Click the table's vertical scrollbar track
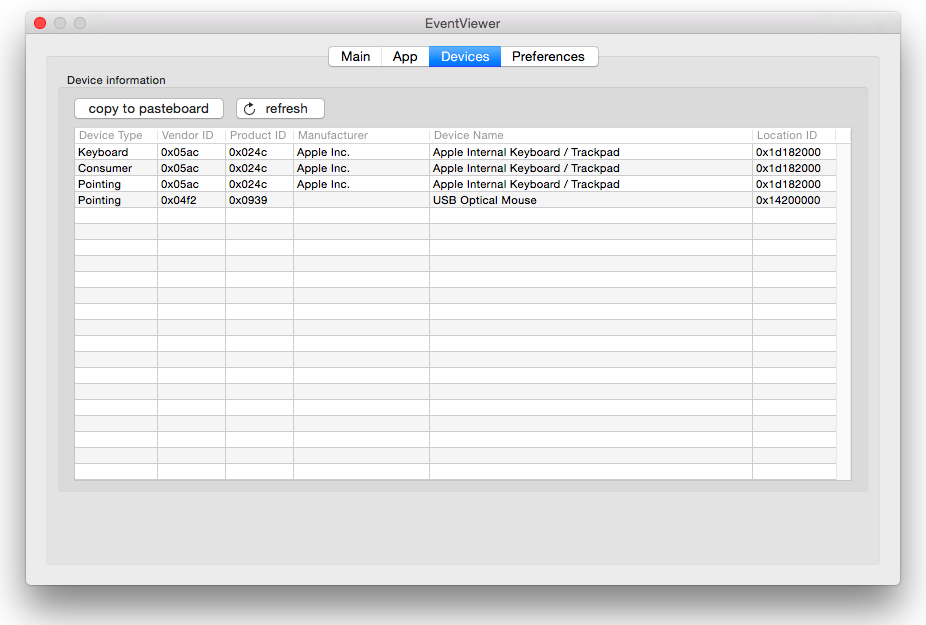926x625 pixels. pos(844,311)
